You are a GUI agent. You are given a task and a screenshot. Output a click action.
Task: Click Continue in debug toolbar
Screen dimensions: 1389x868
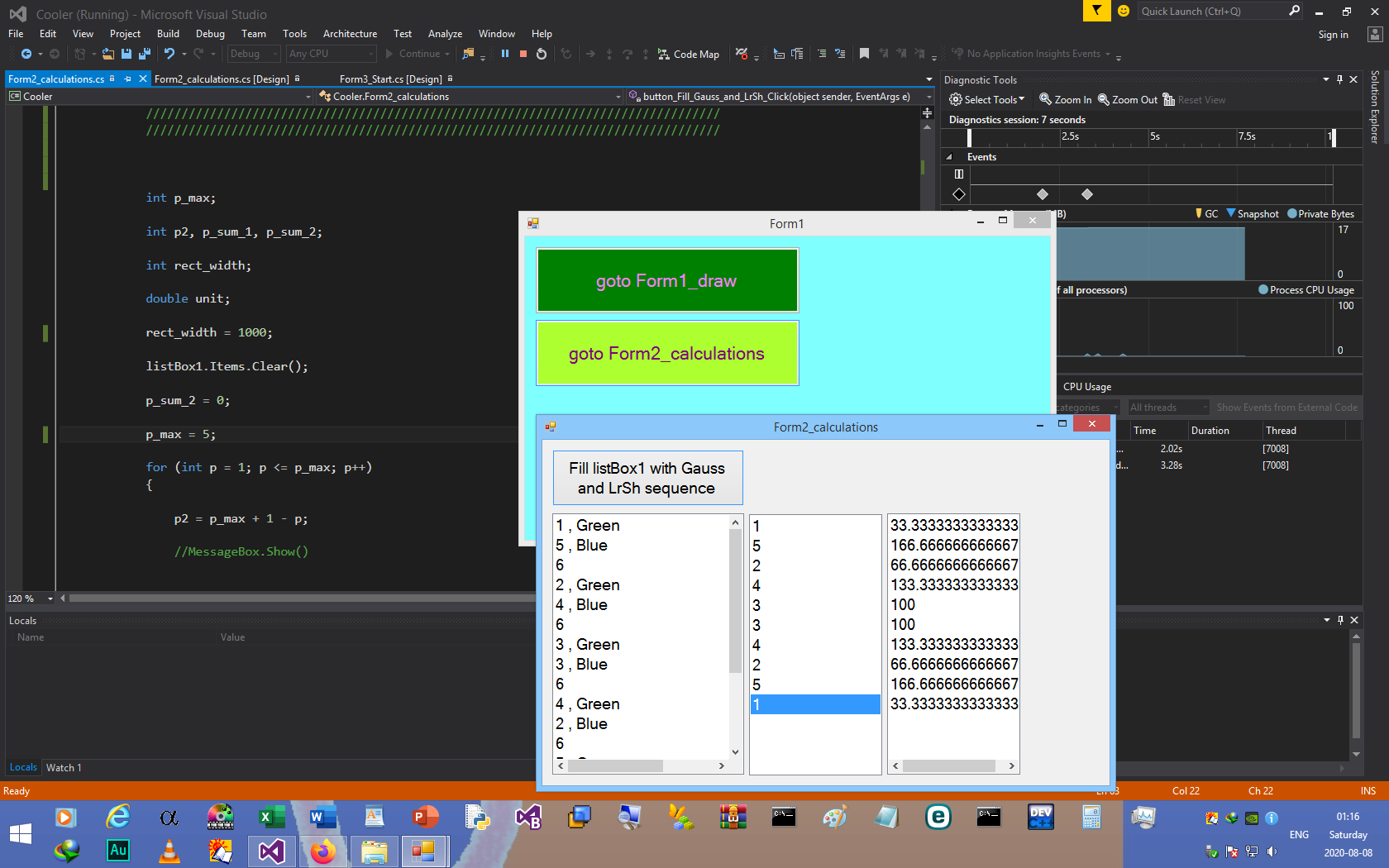pos(418,54)
